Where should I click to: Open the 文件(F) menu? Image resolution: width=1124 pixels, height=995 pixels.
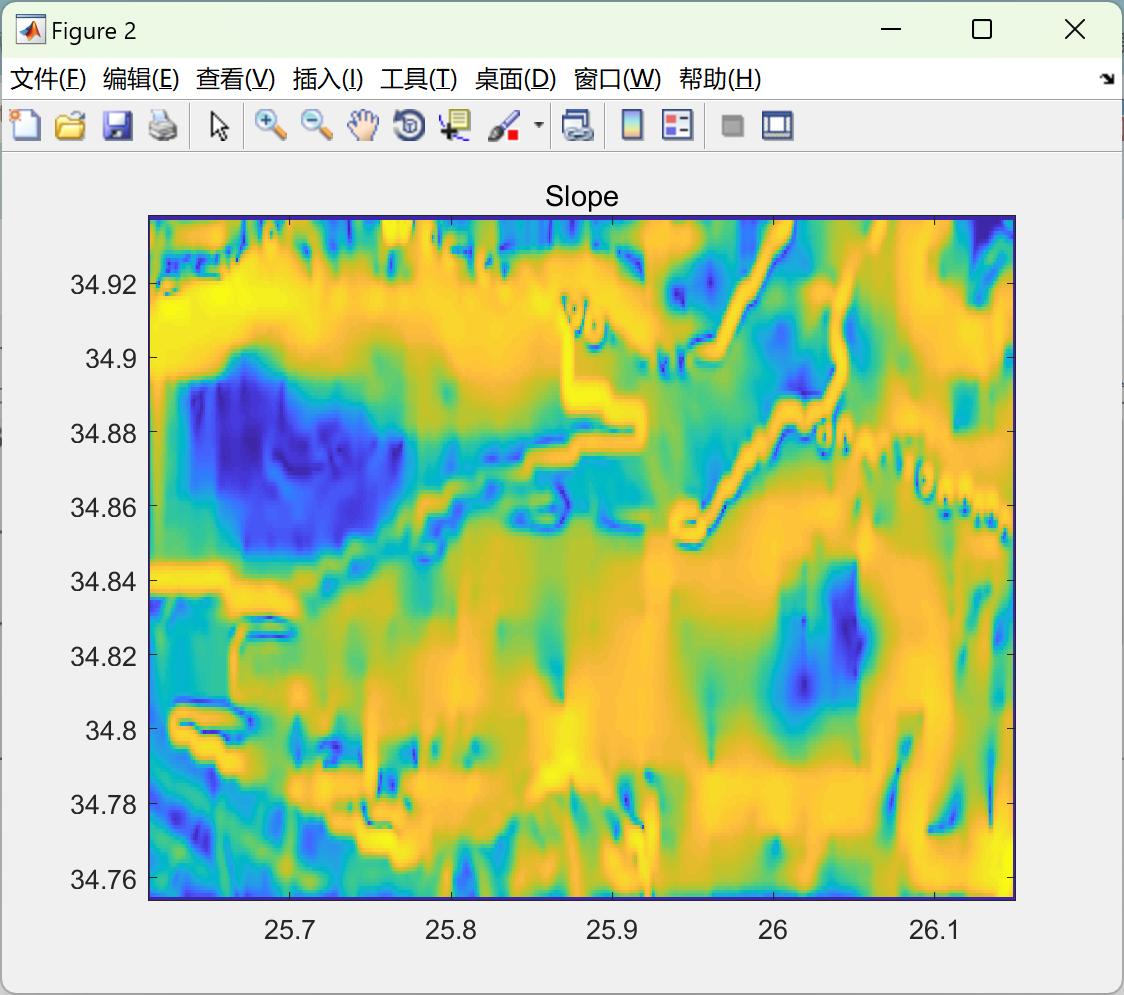[48, 79]
